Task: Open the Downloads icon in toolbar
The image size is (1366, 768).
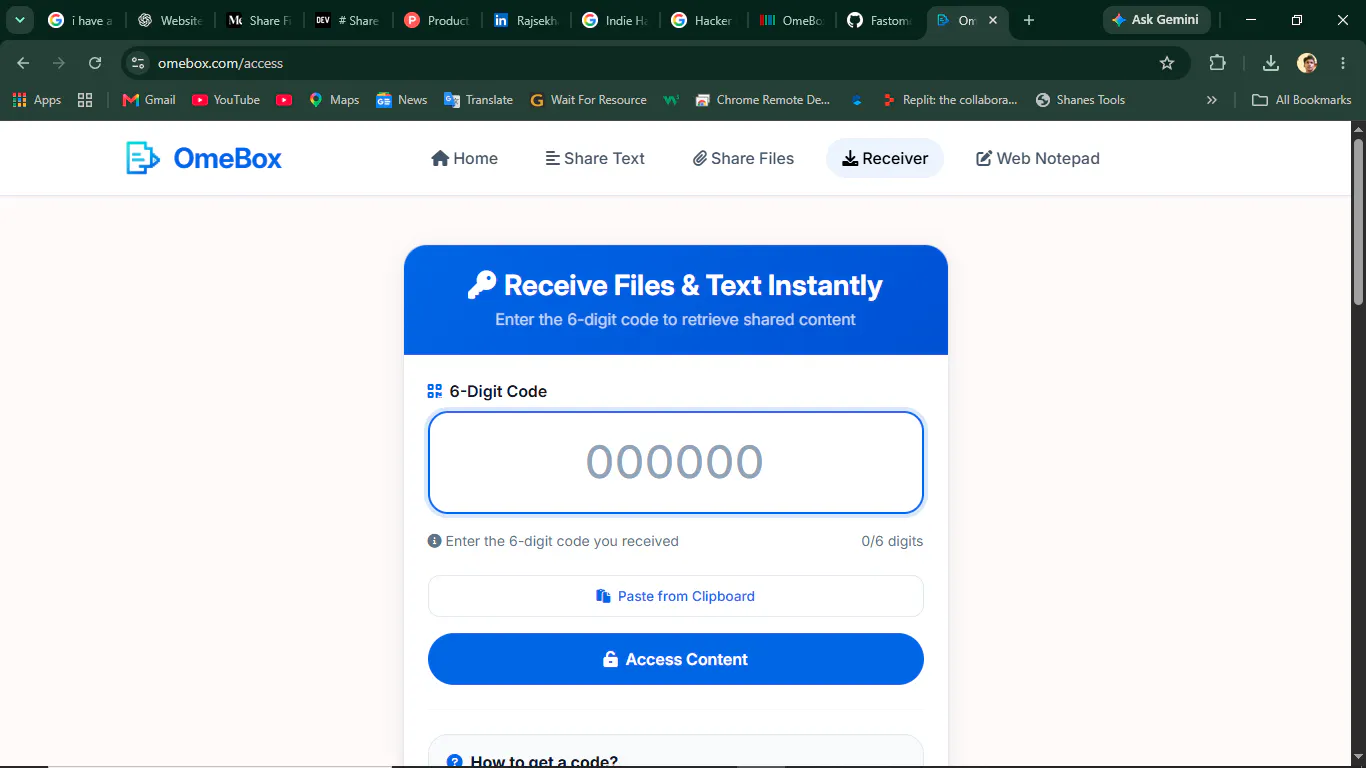Action: pos(1271,63)
